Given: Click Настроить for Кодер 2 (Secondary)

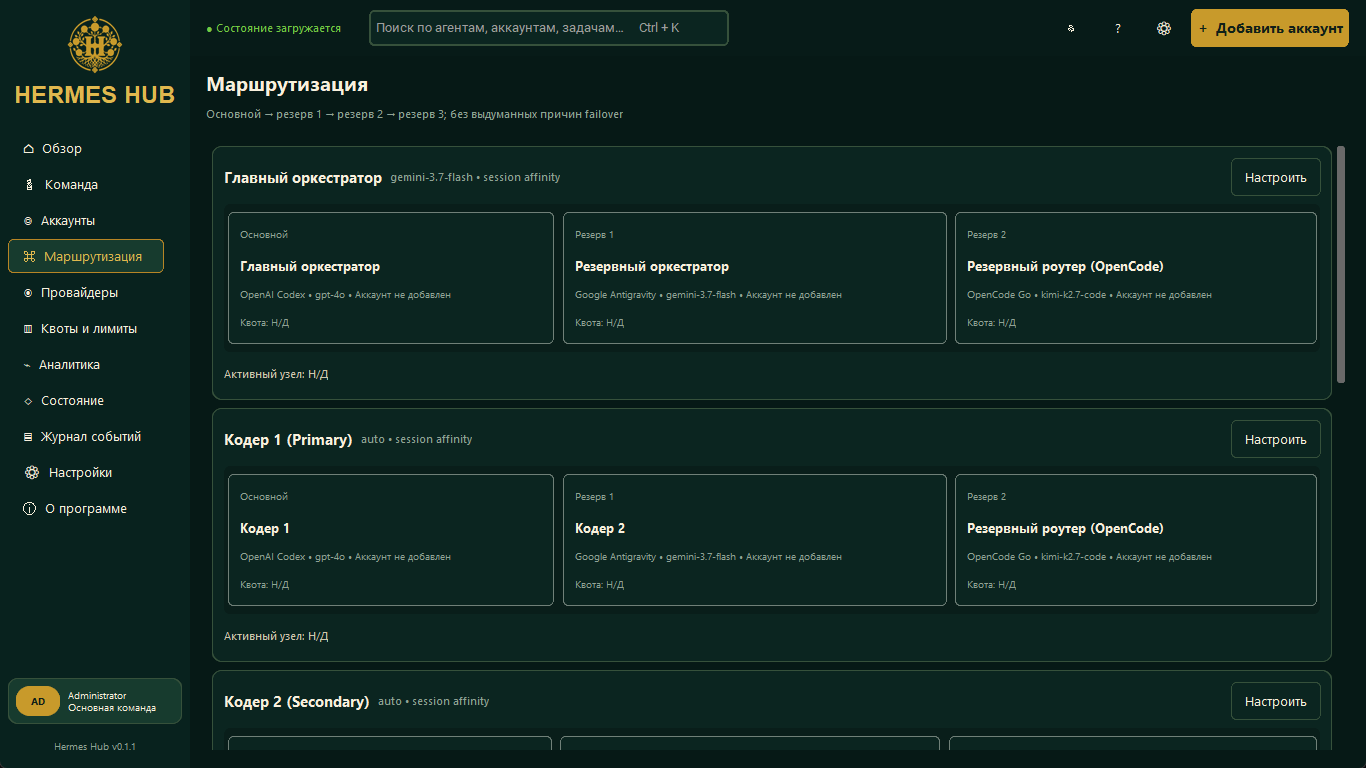Looking at the screenshot, I should coord(1276,702).
